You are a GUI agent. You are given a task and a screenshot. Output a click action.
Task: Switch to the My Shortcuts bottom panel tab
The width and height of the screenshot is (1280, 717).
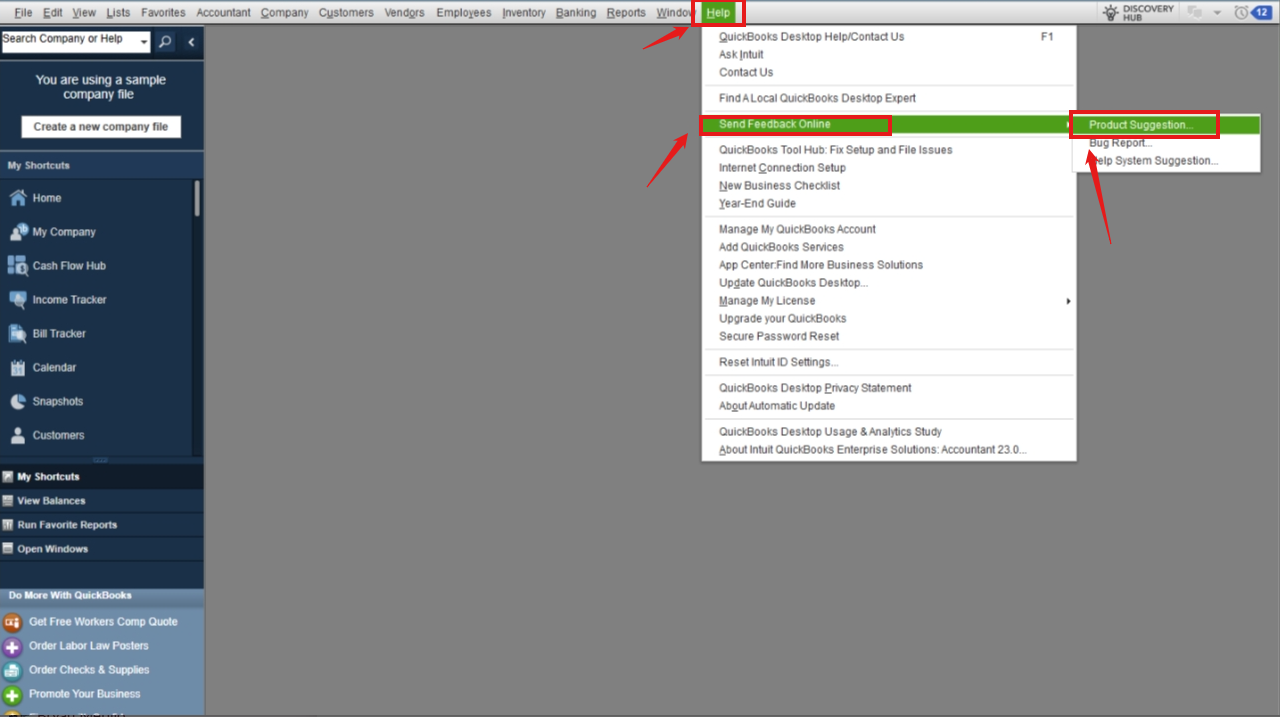[x=102, y=477]
